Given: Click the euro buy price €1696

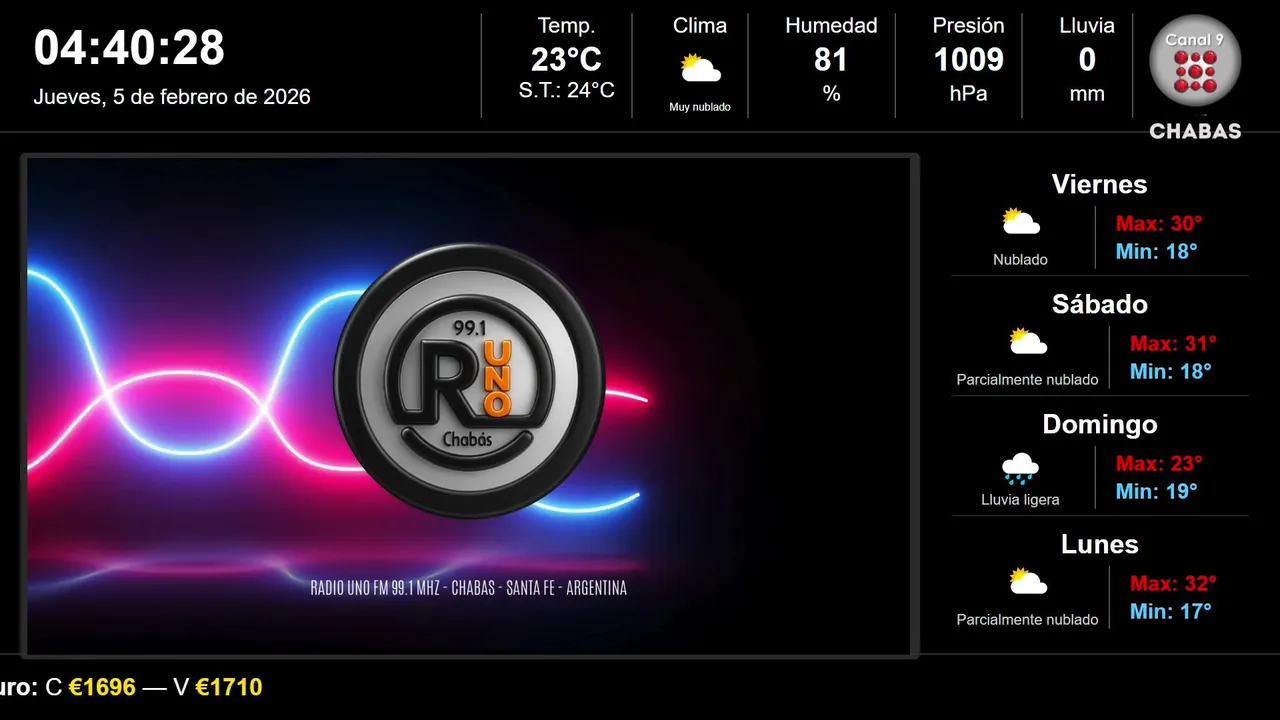Looking at the screenshot, I should [x=102, y=687].
